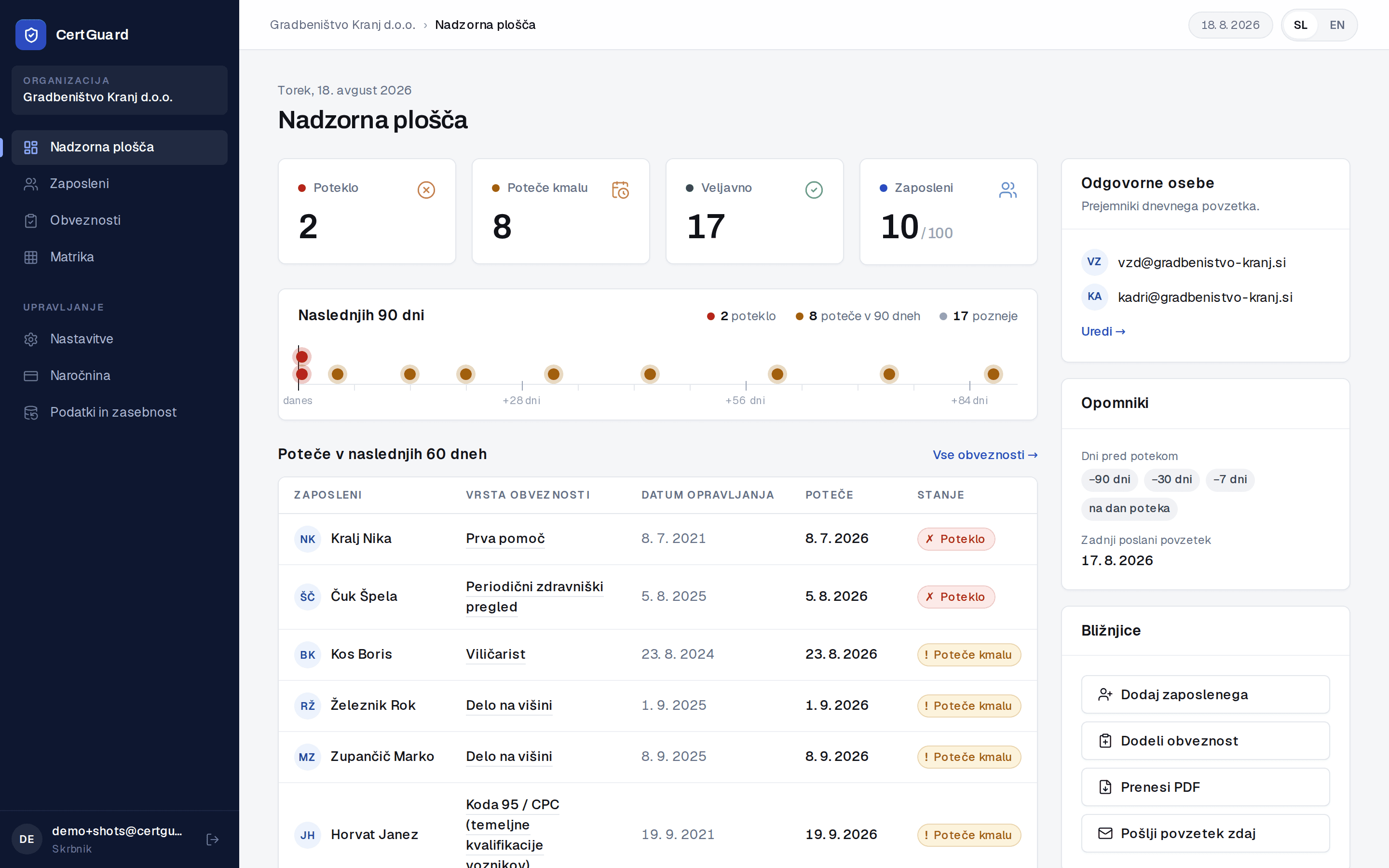This screenshot has width=1389, height=868.
Task: Click the KA avatar badge
Action: click(1094, 297)
